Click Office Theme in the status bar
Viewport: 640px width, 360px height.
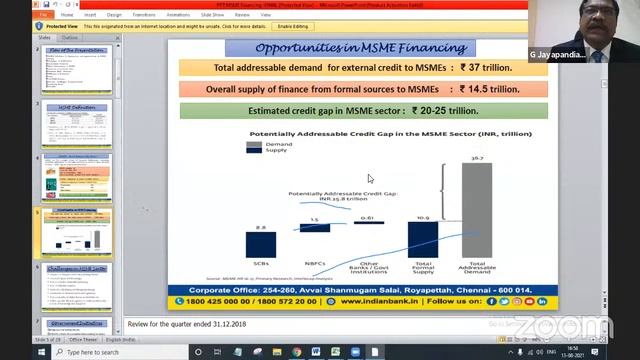pyautogui.click(x=83, y=340)
